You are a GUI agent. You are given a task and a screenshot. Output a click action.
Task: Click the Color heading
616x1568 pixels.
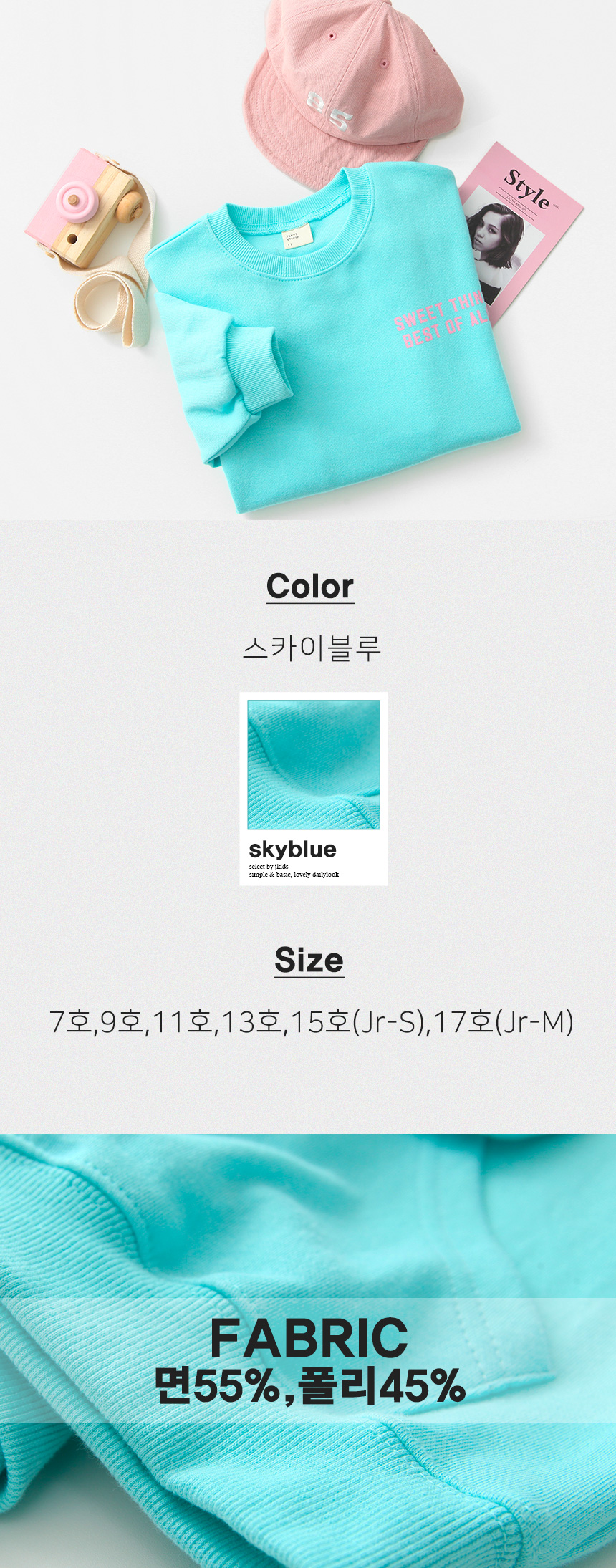point(310,587)
